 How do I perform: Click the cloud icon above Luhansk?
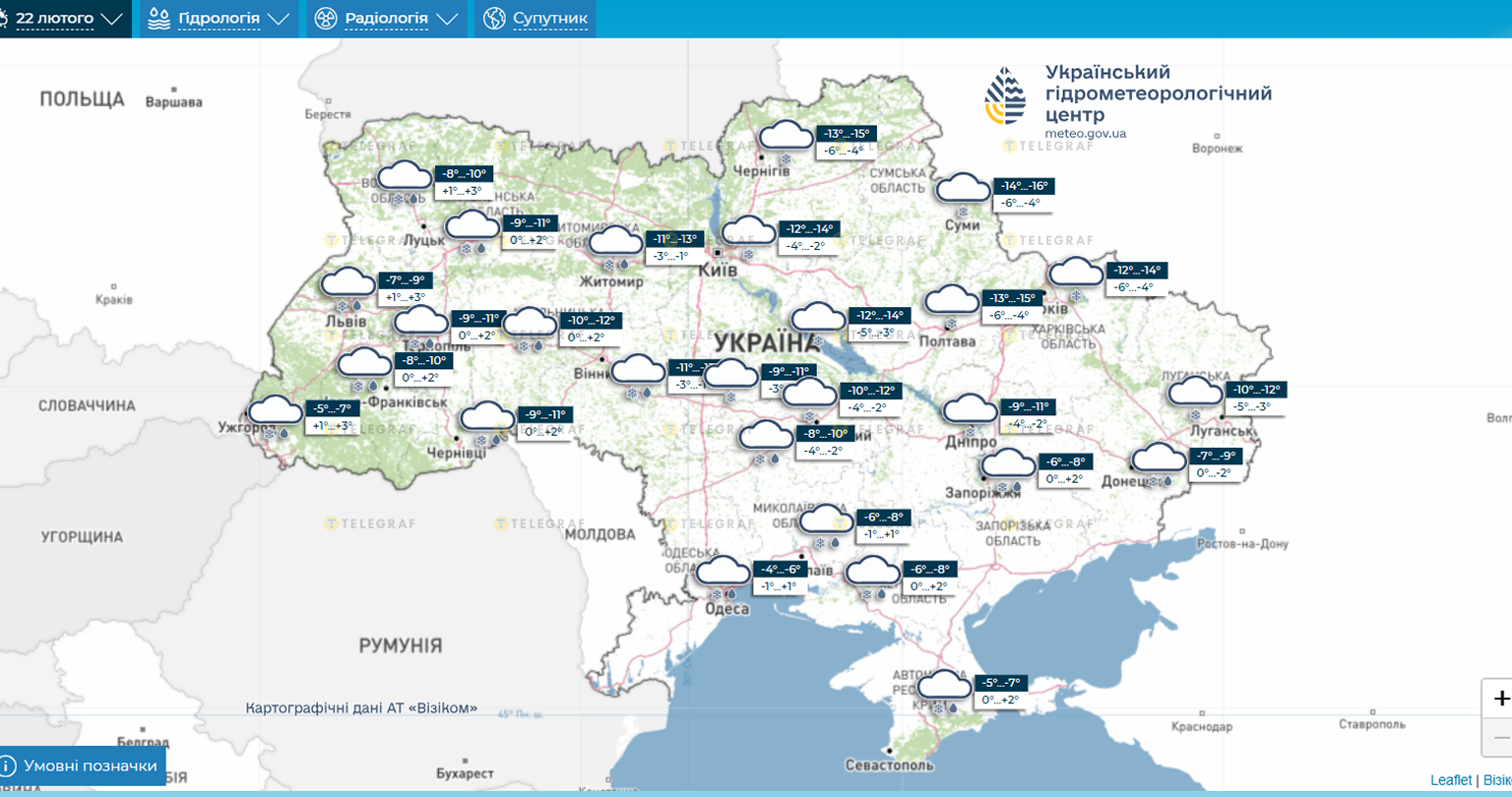pos(1195,392)
